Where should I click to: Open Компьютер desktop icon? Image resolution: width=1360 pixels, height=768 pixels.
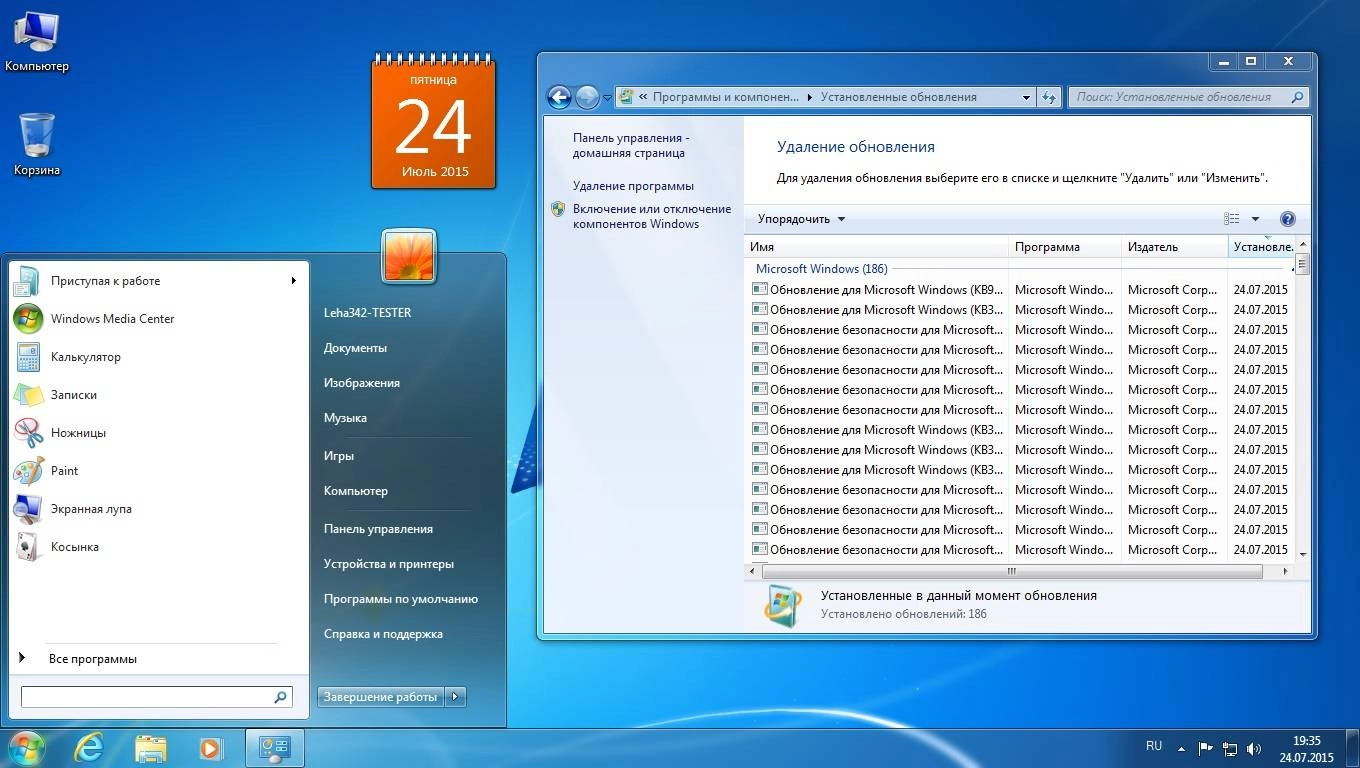click(x=37, y=43)
